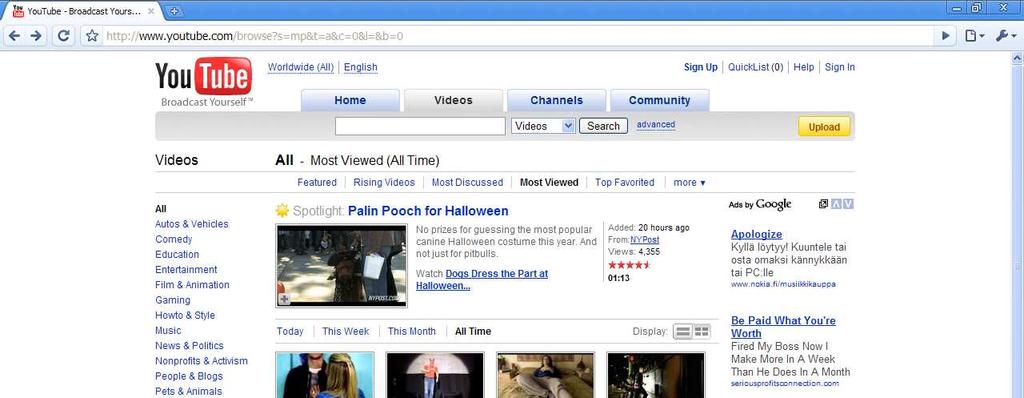Click the Sign In link

click(840, 67)
